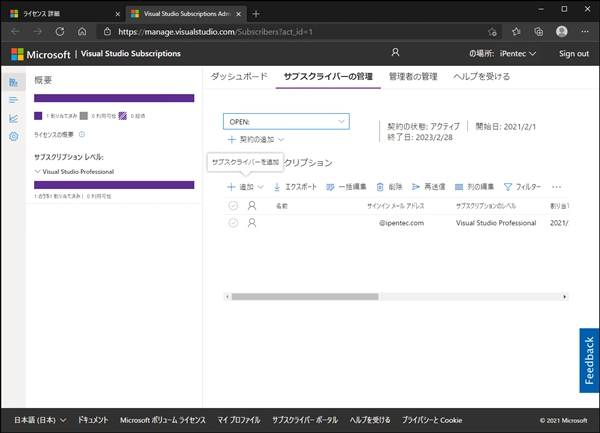Click the 削除 trash button
Screen dimensions: 600x433
389,187
